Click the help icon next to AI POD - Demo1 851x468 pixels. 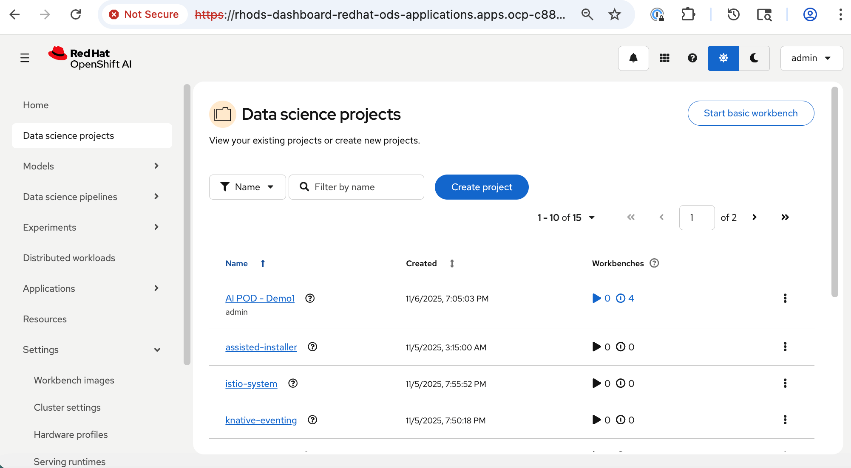pyautogui.click(x=310, y=298)
